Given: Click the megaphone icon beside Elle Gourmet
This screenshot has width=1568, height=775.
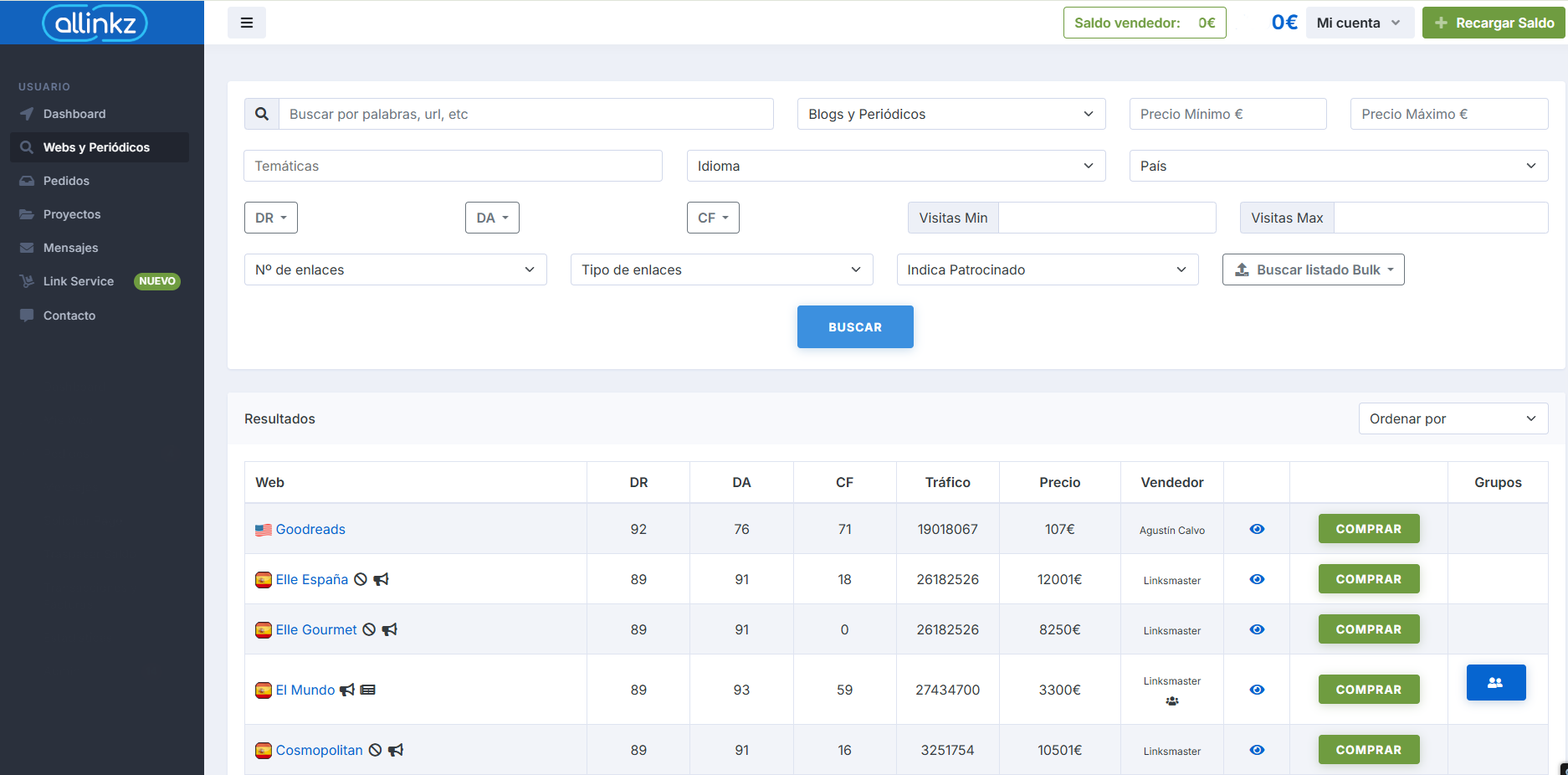Looking at the screenshot, I should coord(390,629).
